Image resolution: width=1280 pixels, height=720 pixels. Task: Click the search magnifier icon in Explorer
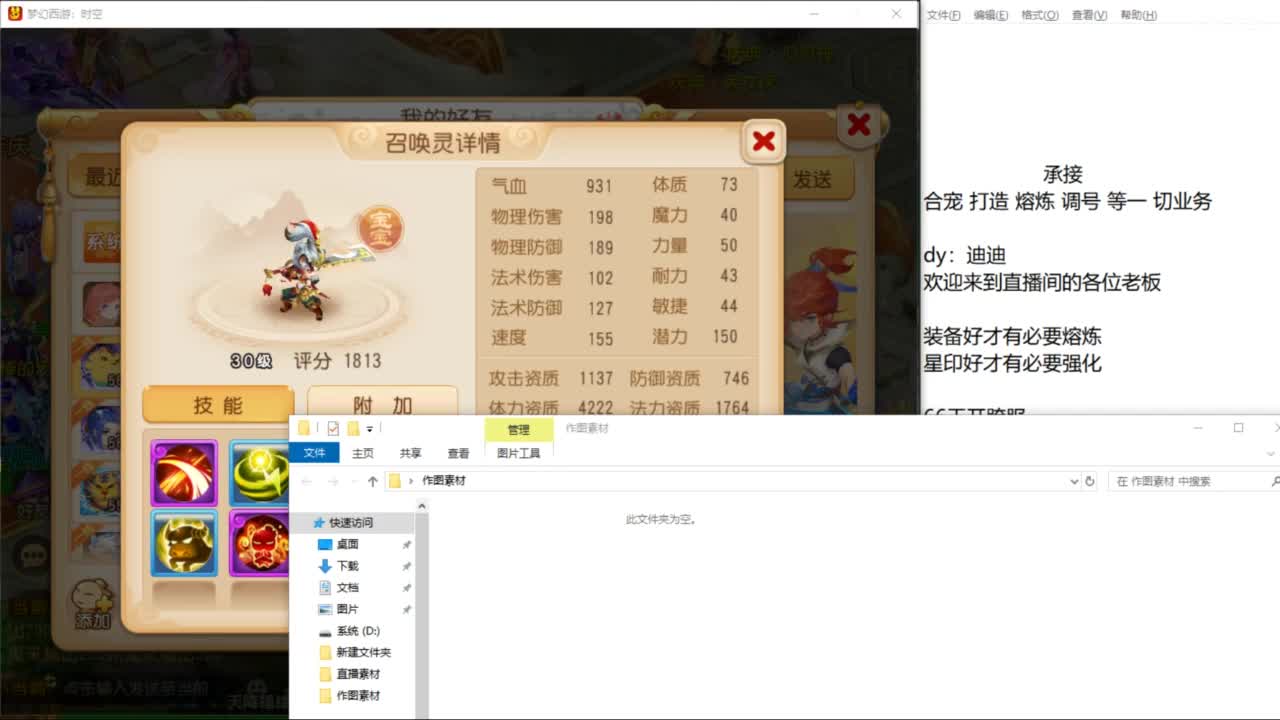[1275, 481]
